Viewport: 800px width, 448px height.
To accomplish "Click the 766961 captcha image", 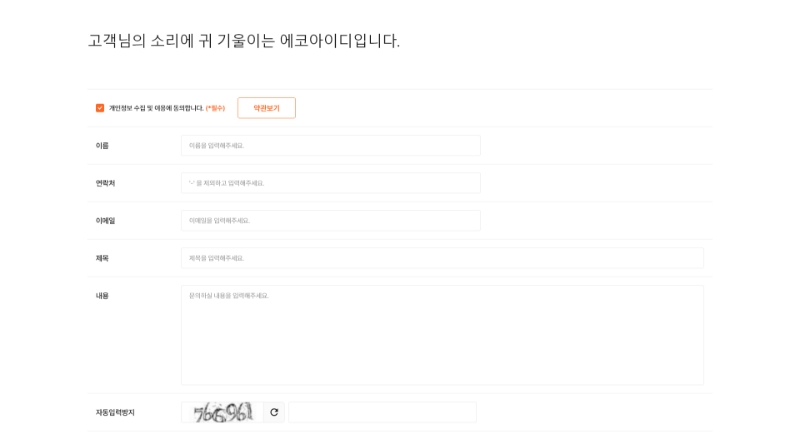I will pyautogui.click(x=222, y=412).
